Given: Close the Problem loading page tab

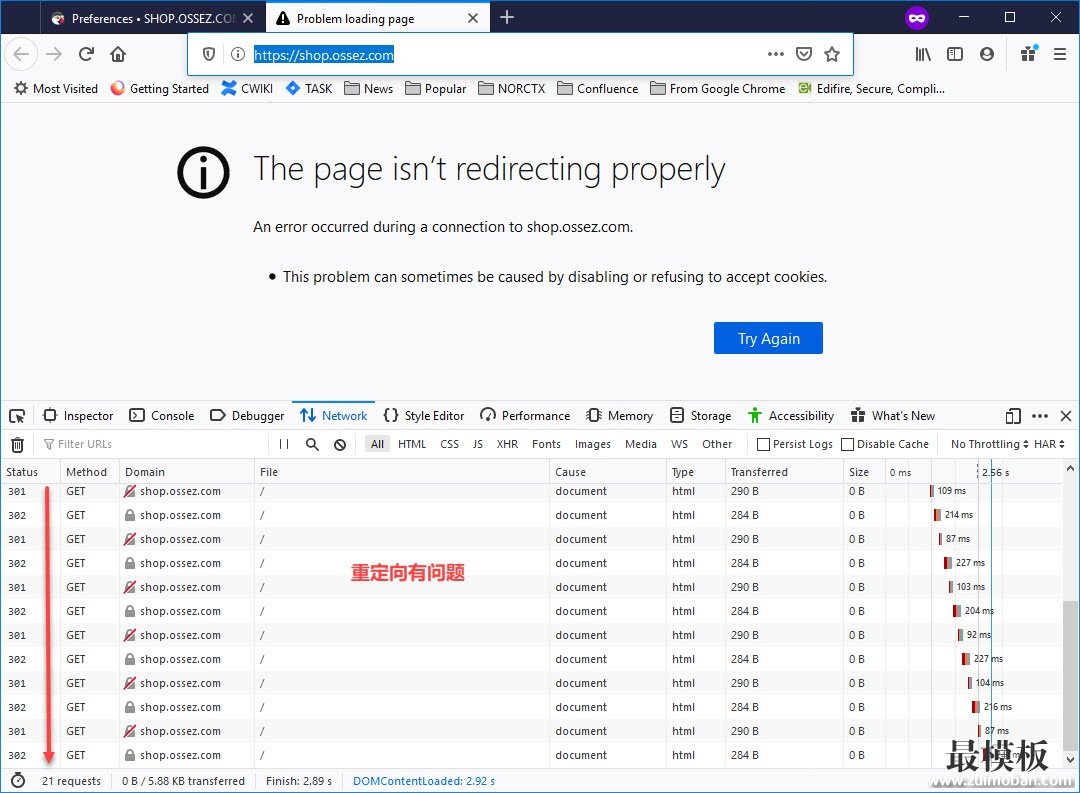Looking at the screenshot, I should point(473,18).
